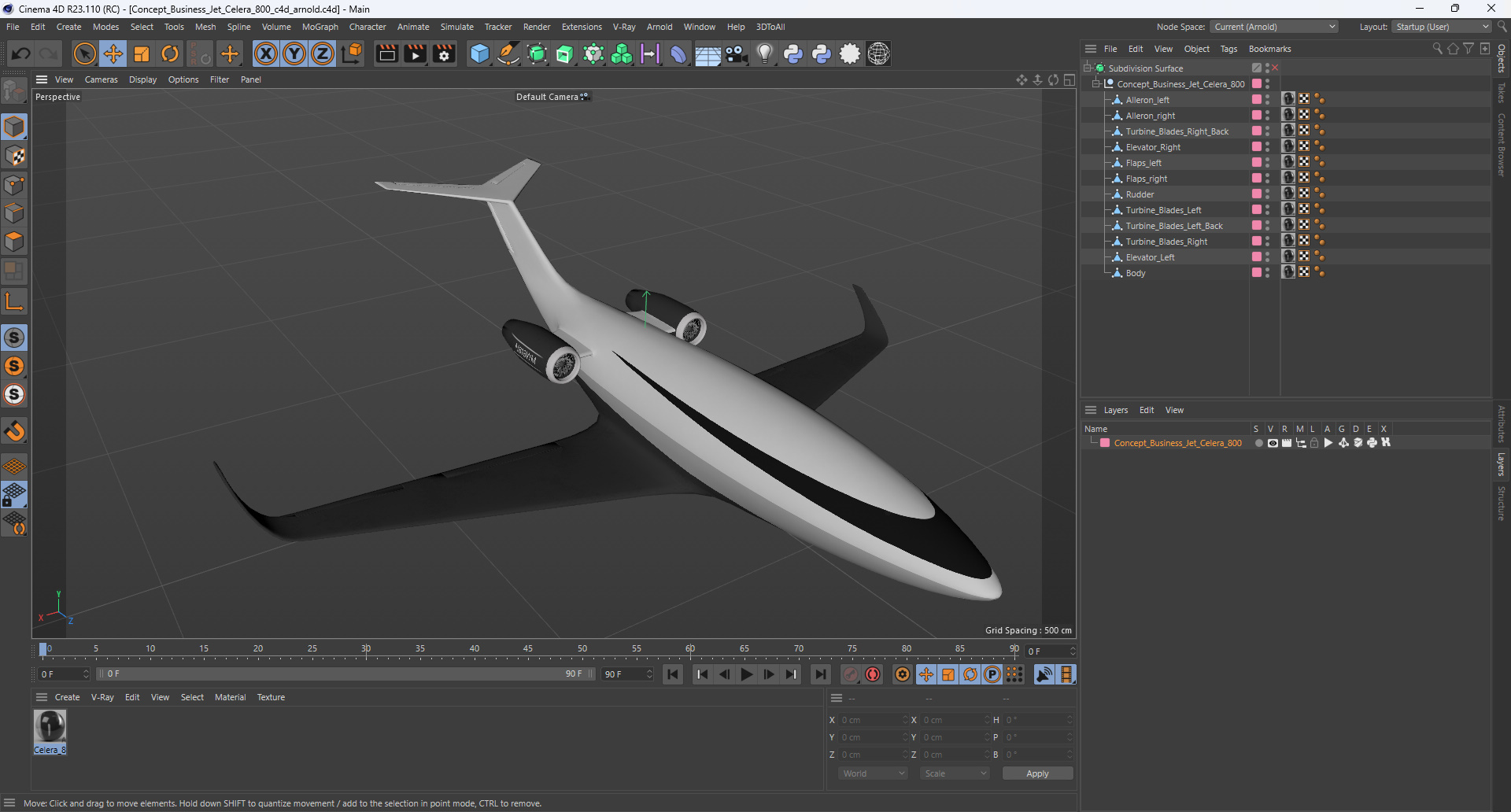Click the Undo arrow icon
The image size is (1511, 812).
pos(21,54)
